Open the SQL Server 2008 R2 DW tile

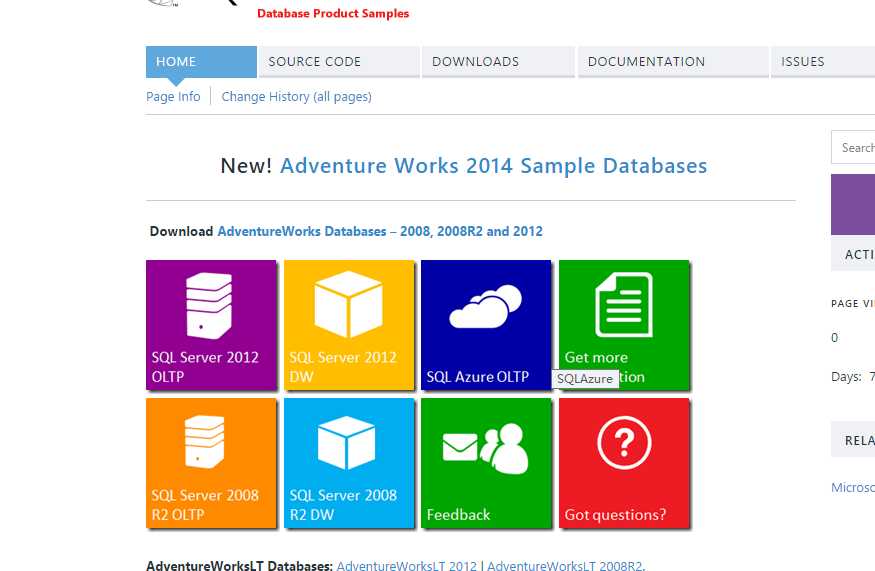(x=349, y=463)
